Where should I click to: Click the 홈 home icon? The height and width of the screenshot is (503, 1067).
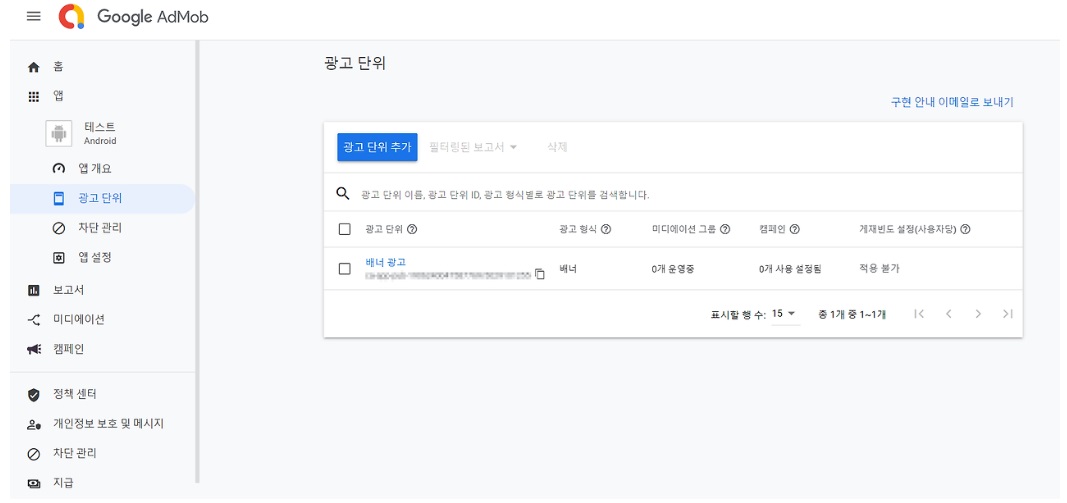click(33, 67)
